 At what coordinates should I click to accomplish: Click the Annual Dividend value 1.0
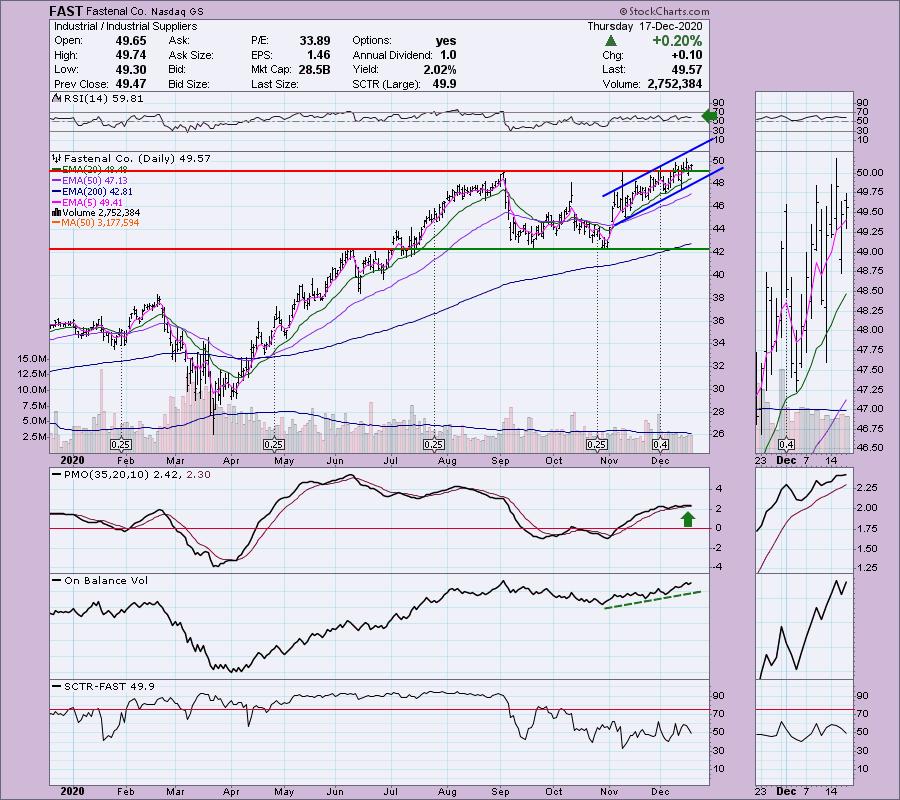point(448,55)
